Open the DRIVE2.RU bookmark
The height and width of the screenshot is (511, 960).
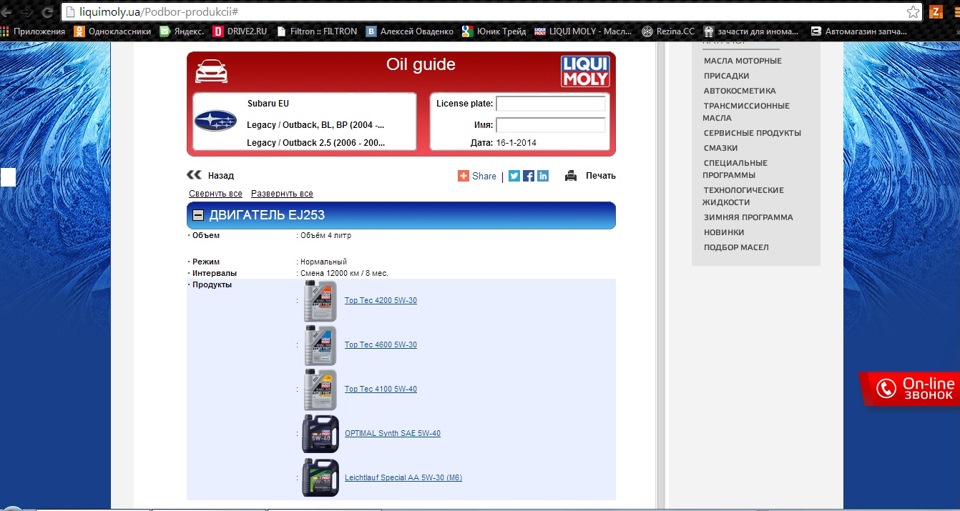[240, 31]
